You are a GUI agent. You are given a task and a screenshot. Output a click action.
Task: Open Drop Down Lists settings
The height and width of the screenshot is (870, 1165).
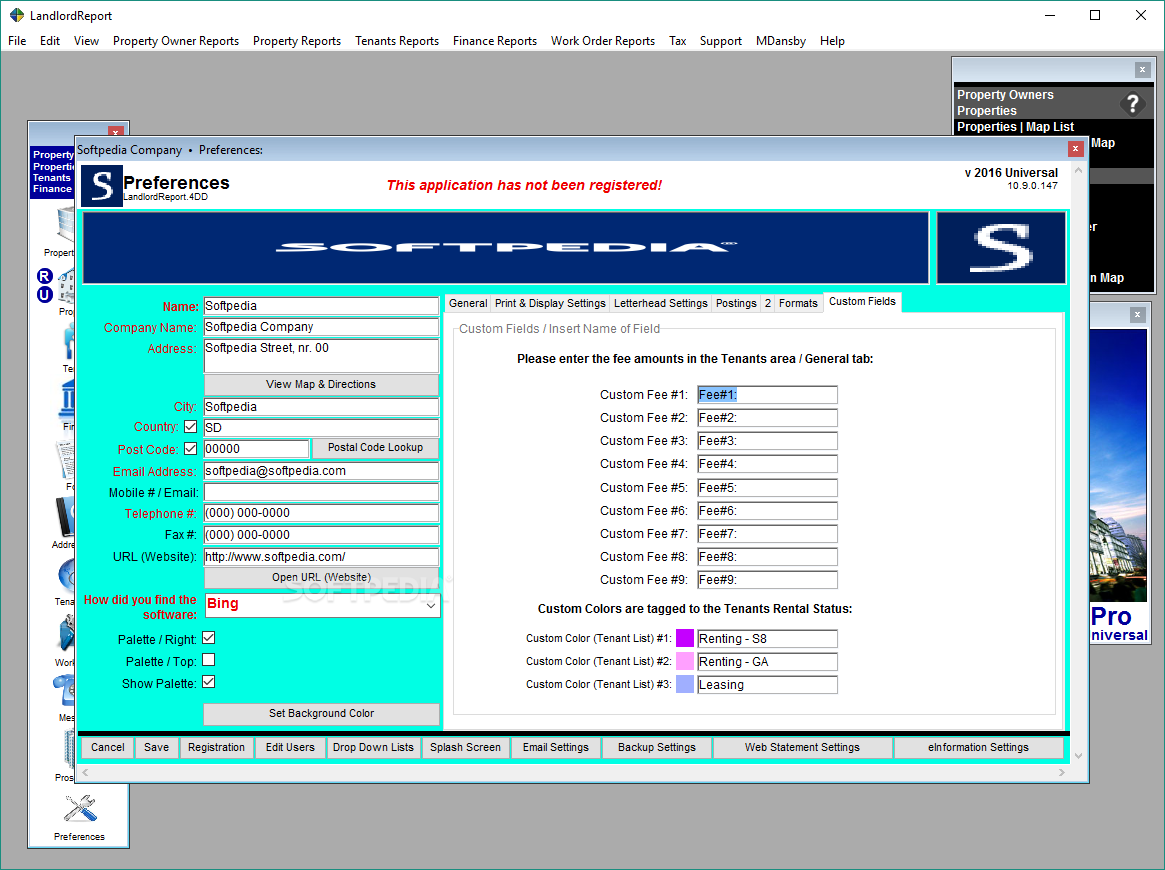[373, 747]
